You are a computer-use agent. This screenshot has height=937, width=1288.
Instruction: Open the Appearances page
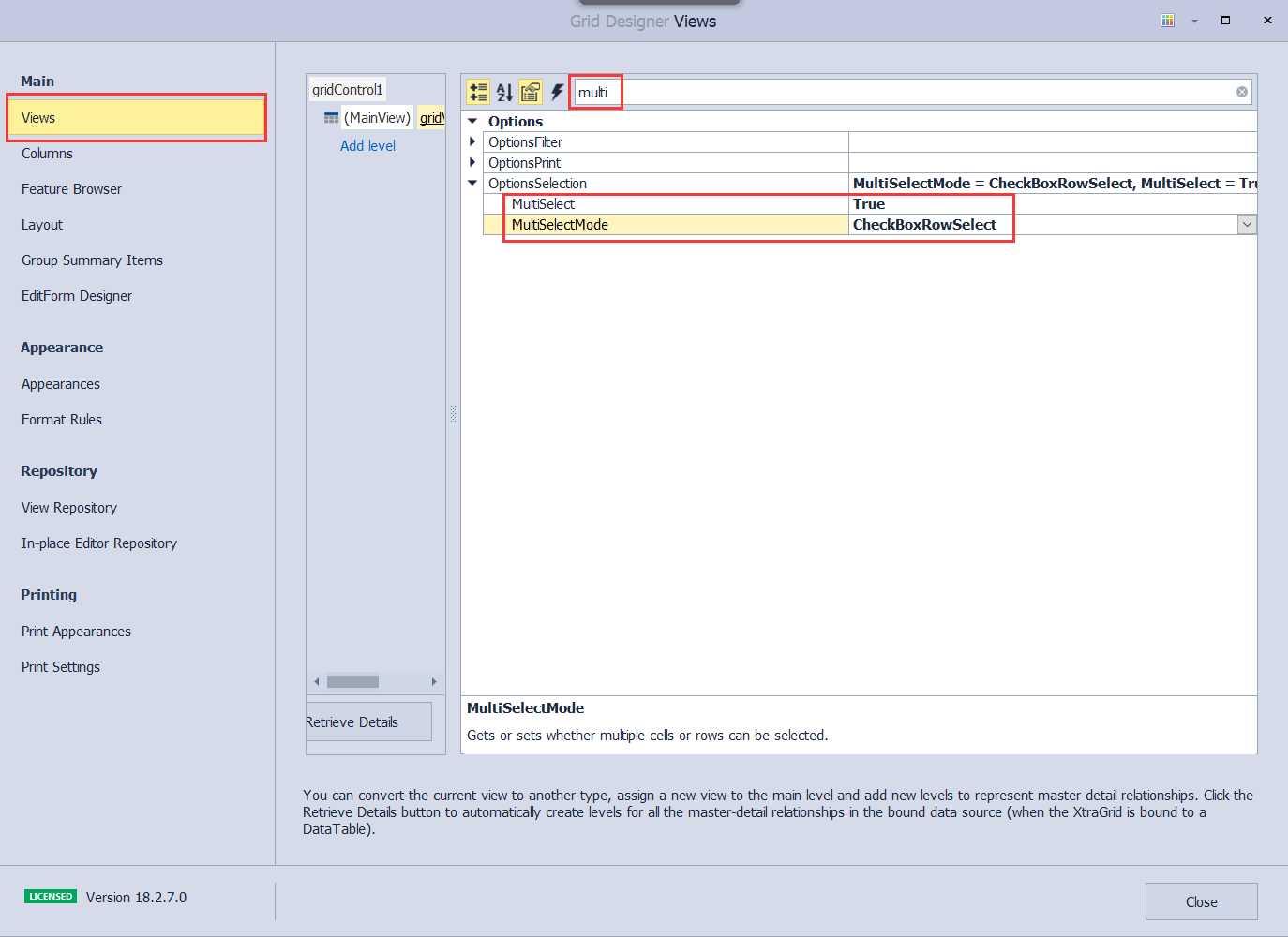click(61, 384)
